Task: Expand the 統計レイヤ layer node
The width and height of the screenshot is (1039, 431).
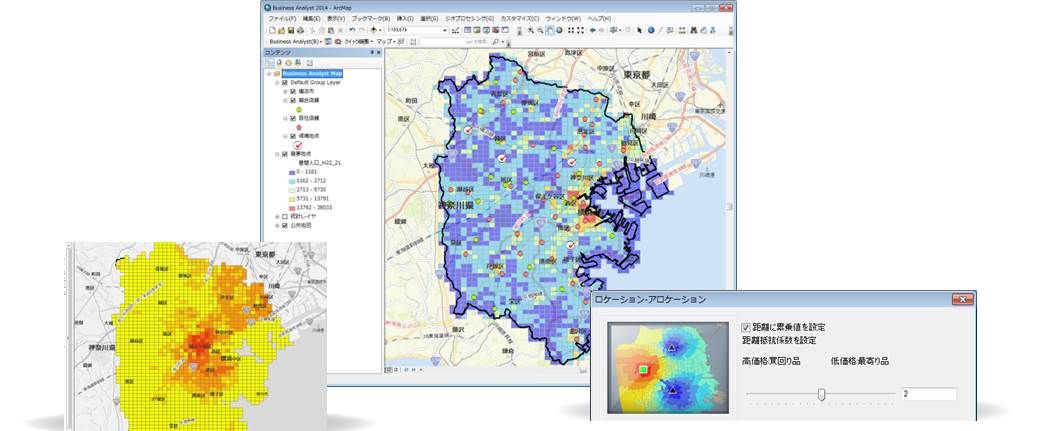Action: pyautogui.click(x=278, y=216)
